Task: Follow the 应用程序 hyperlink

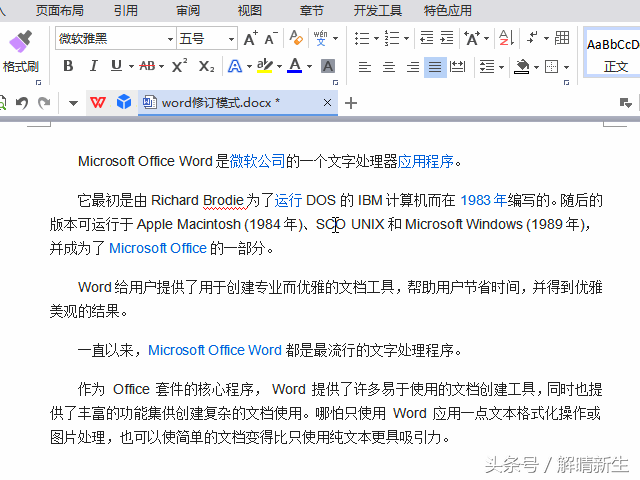Action: [x=426, y=161]
